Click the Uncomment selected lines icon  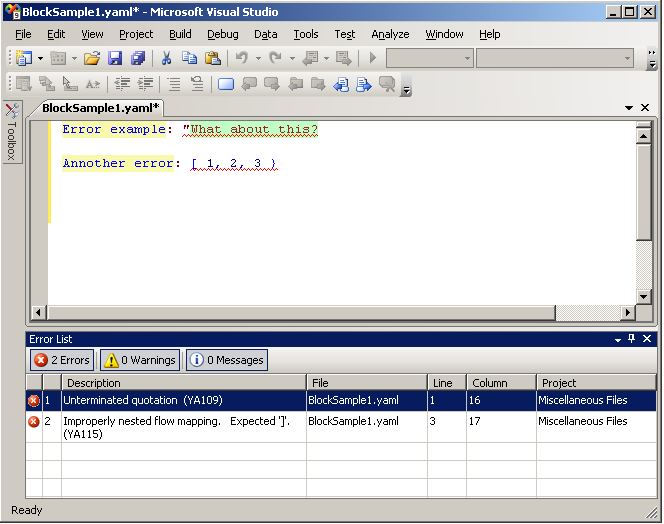pyautogui.click(x=197, y=84)
